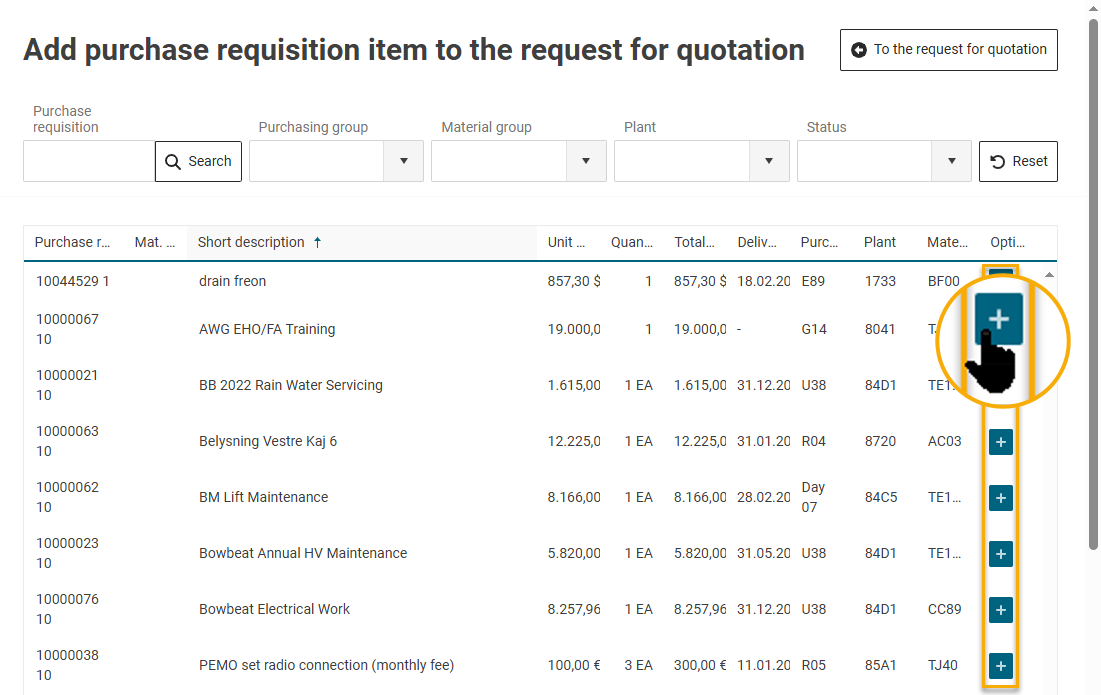Add the Belysning Vestre Kaj 6 item
This screenshot has width=1101, height=695.
coord(1001,442)
